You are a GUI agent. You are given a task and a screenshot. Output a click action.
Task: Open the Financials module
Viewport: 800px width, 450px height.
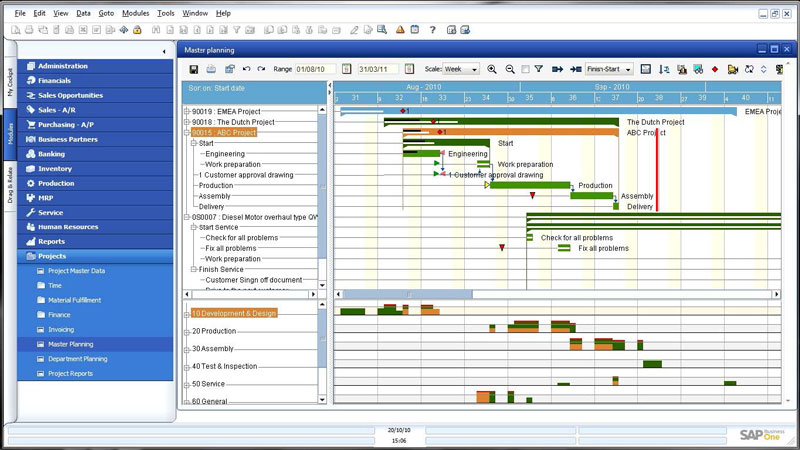coord(95,81)
